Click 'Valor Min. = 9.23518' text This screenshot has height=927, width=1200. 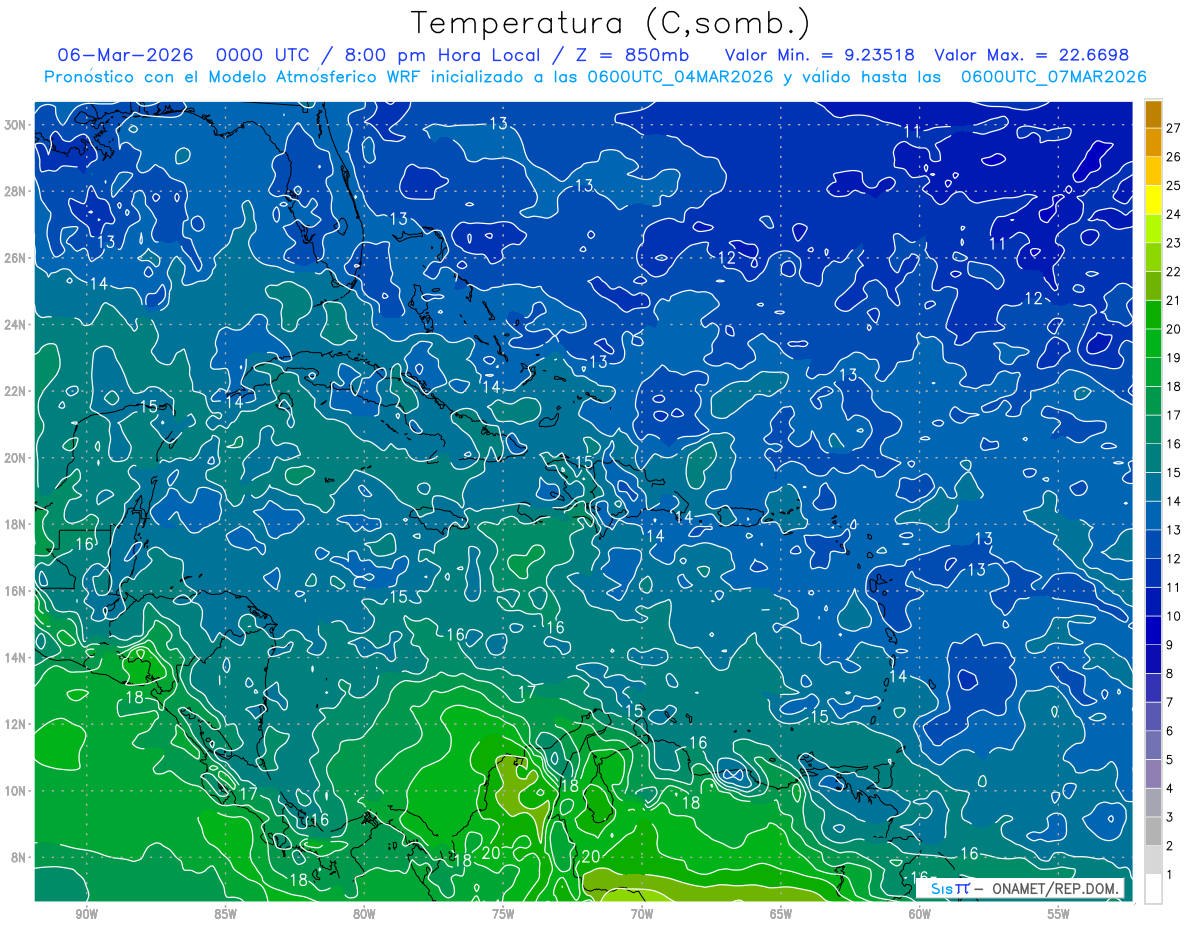point(819,55)
